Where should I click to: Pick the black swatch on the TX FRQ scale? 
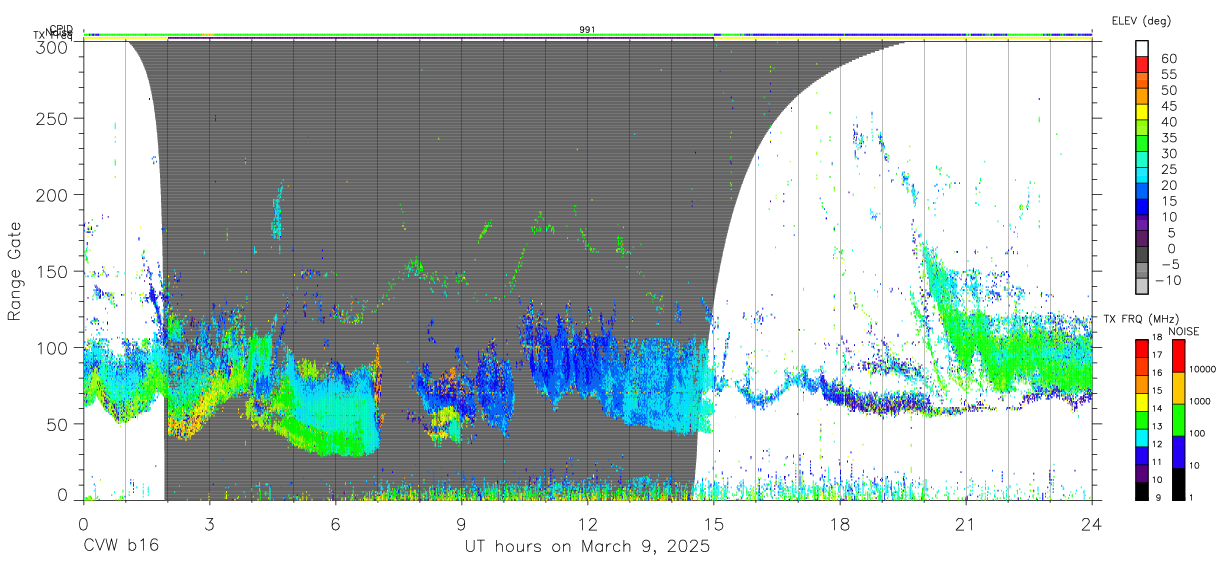point(1142,490)
